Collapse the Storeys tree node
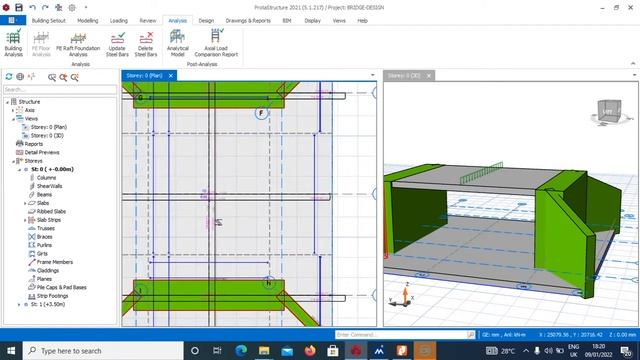This screenshot has height=360, width=640. coord(13,161)
